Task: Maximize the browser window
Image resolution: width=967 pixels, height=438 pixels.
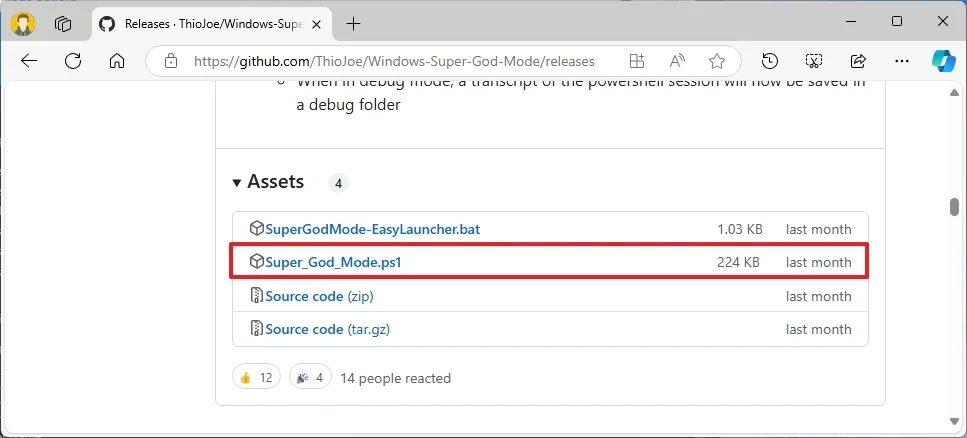Action: [x=897, y=22]
